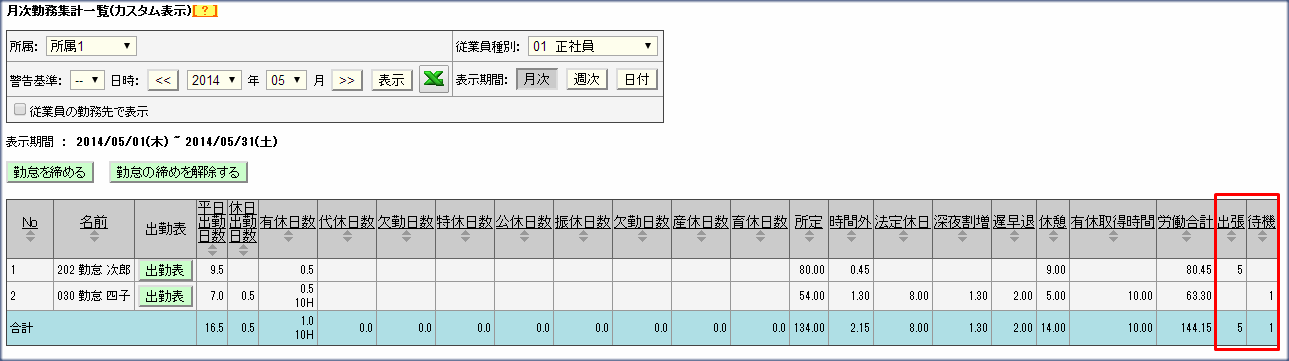Screen dimensions: 1289x361
Task: Open 出勤表 for 030 勤怠 四子
Action: tap(165, 295)
